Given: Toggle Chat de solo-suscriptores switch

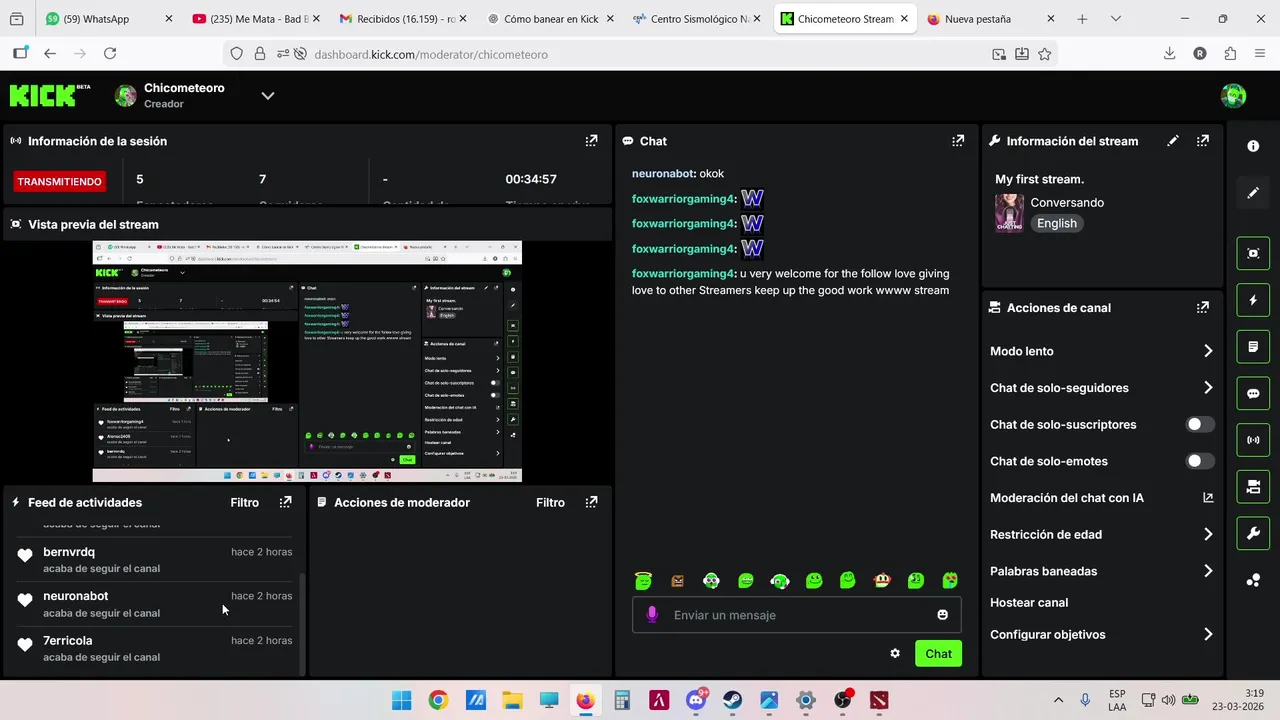Looking at the screenshot, I should (1200, 424).
